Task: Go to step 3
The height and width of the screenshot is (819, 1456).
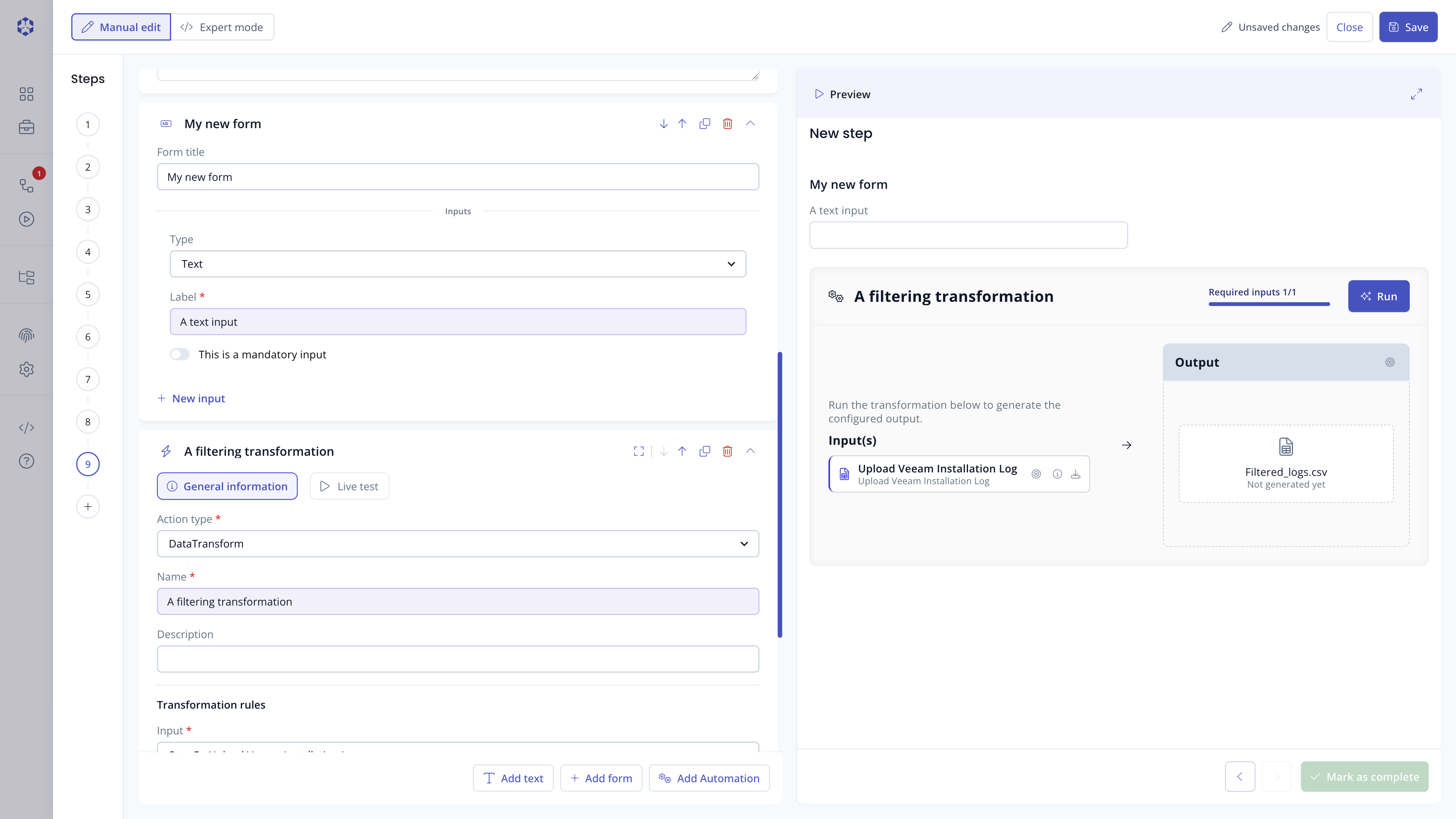Action: pyautogui.click(x=88, y=209)
